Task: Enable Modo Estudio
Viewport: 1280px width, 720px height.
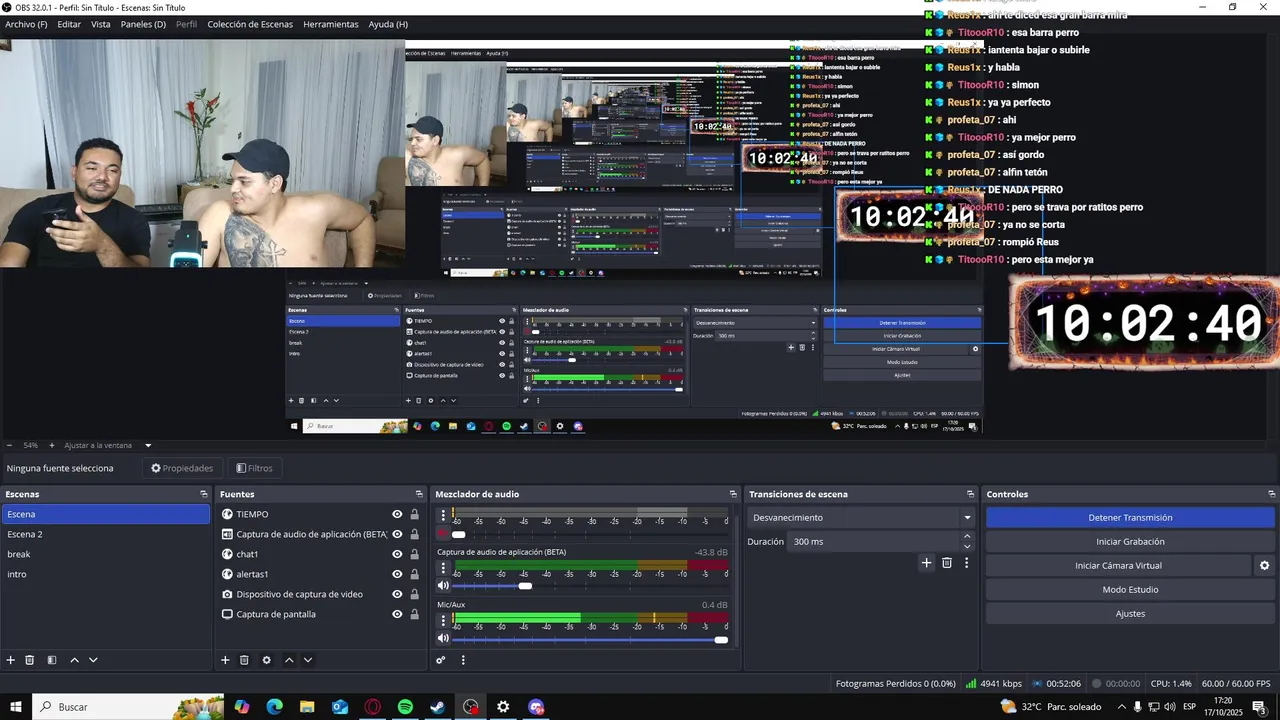Action: 1130,590
